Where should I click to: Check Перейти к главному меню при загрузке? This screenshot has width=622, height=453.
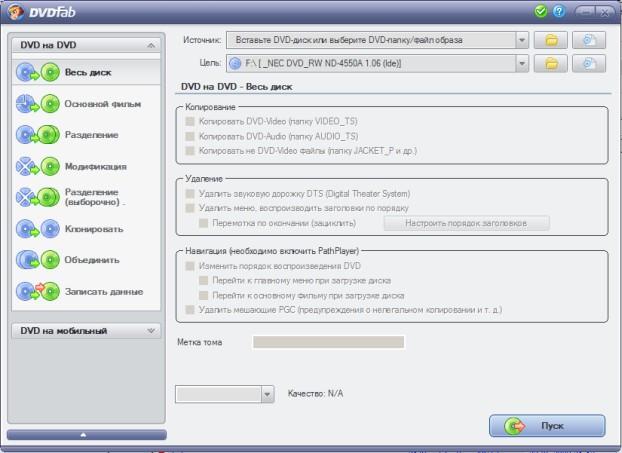tap(203, 280)
